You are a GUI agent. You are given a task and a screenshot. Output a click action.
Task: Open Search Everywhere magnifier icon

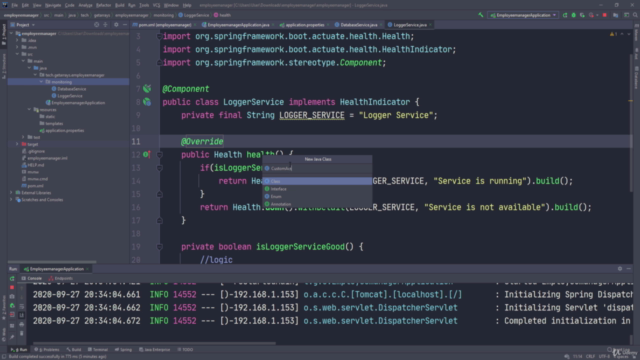pyautogui.click(x=636, y=15)
